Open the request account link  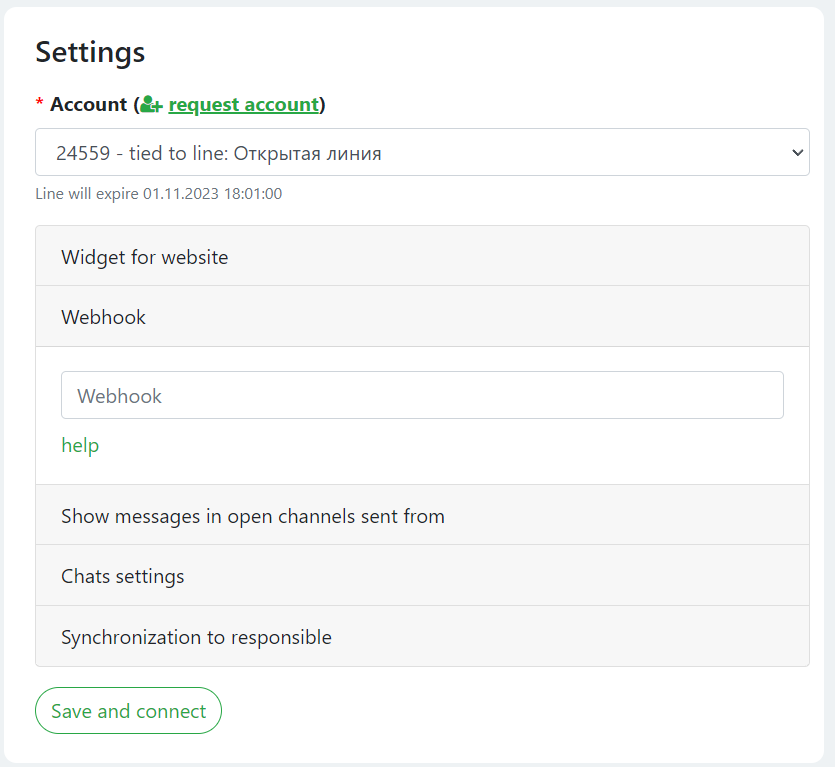point(243,104)
